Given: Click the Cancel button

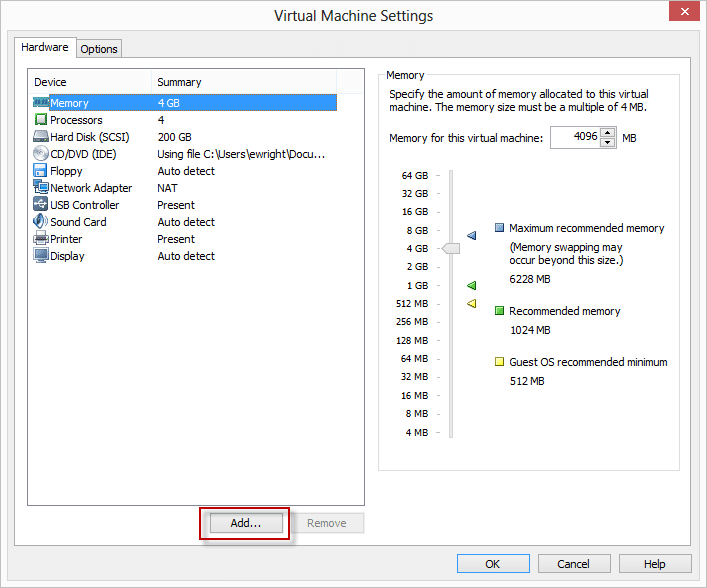Looking at the screenshot, I should coord(573,564).
